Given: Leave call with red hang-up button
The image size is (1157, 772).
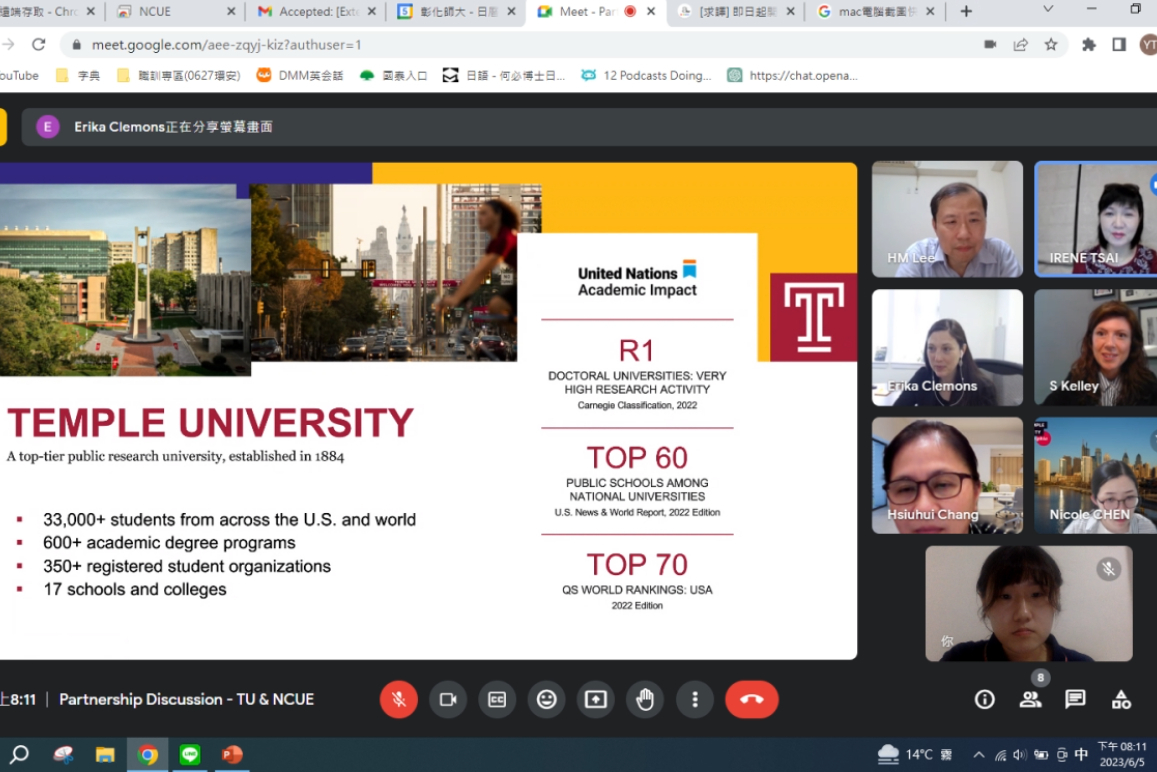Looking at the screenshot, I should click(x=751, y=699).
